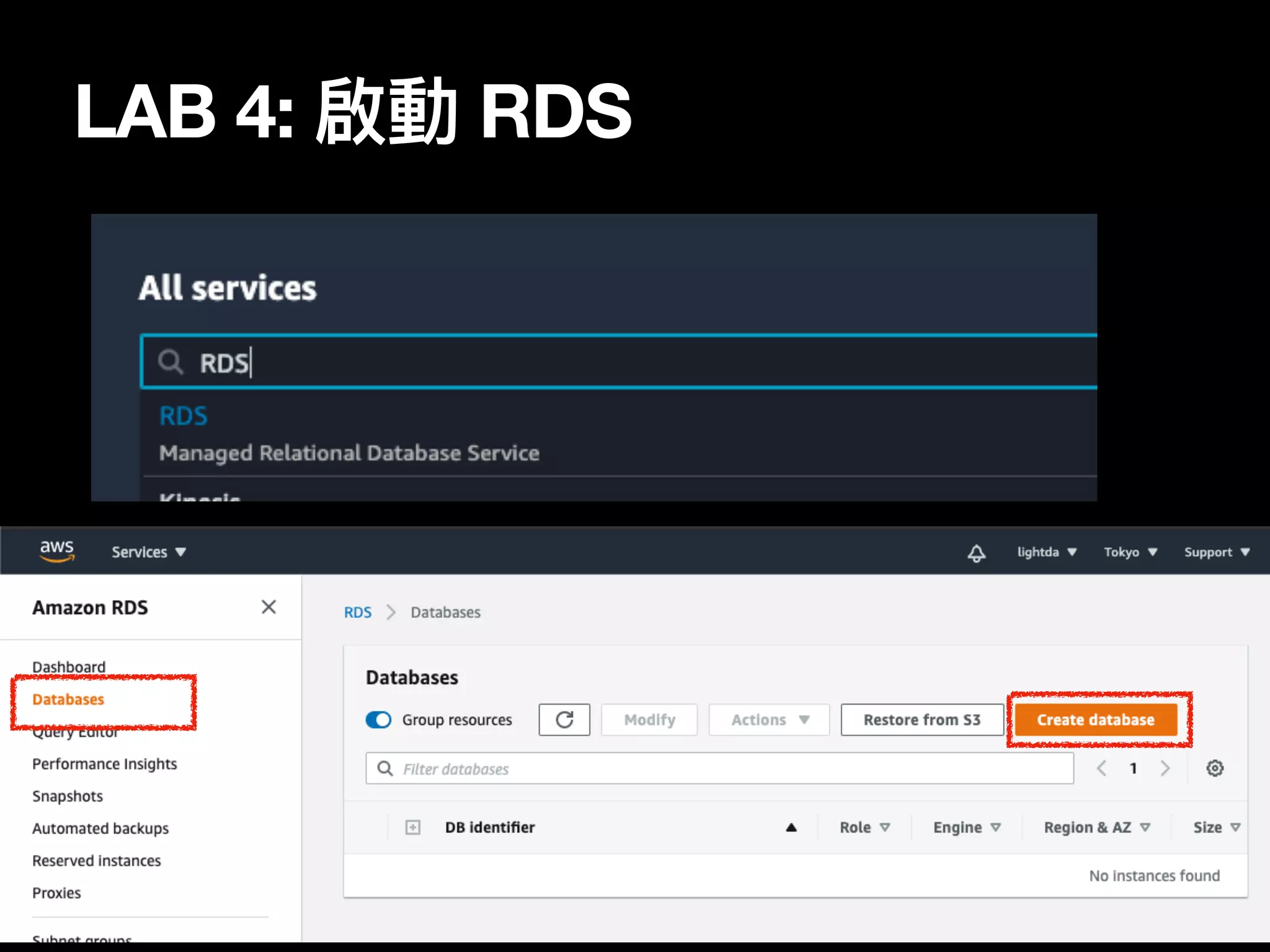Sort by Region & AZ column

[x=1097, y=827]
